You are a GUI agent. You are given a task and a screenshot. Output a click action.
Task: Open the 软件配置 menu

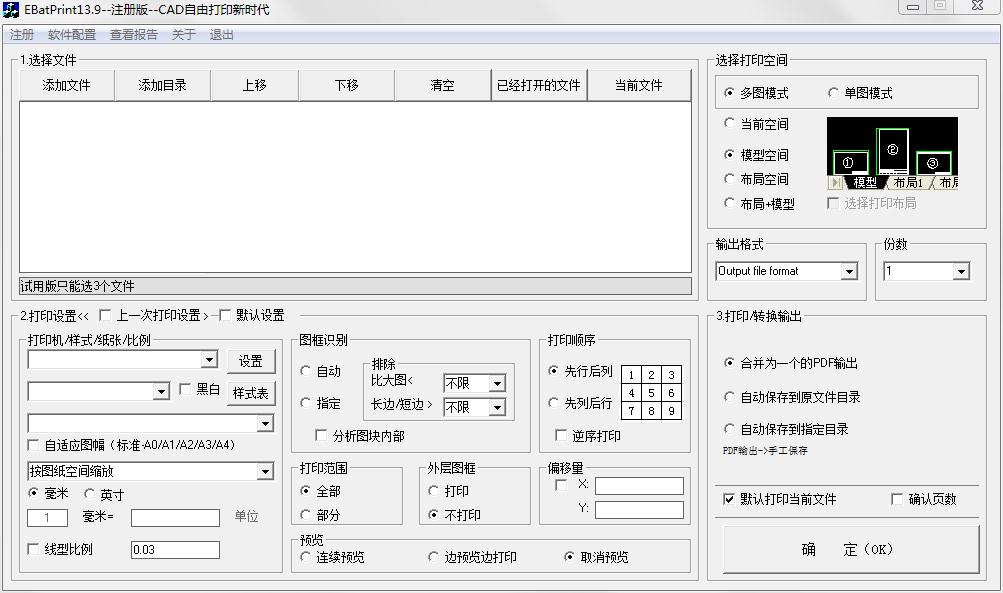[74, 34]
